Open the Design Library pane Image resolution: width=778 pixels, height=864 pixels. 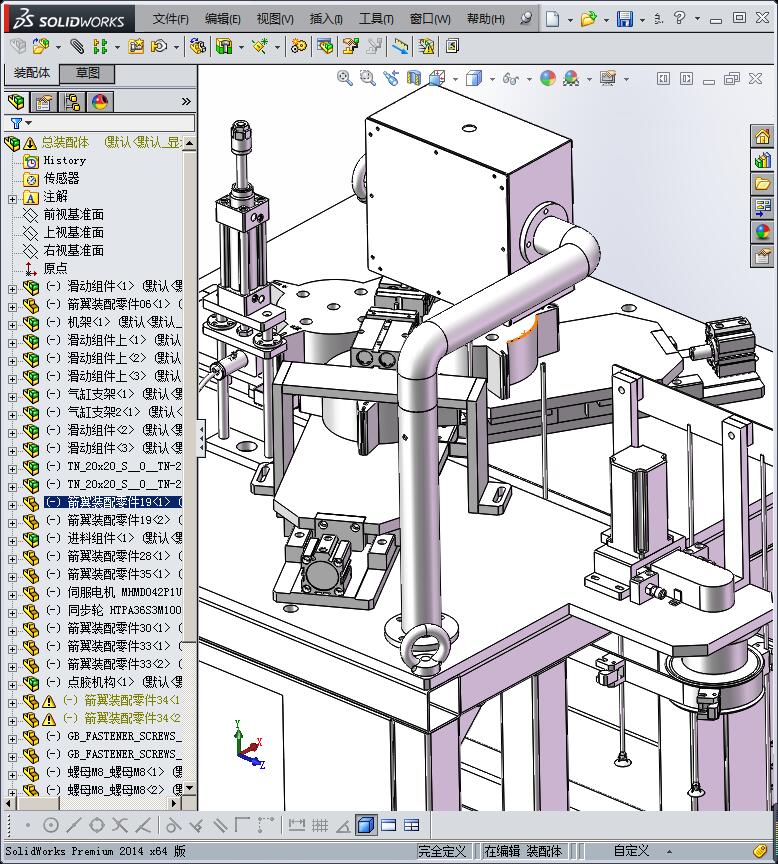point(763,160)
